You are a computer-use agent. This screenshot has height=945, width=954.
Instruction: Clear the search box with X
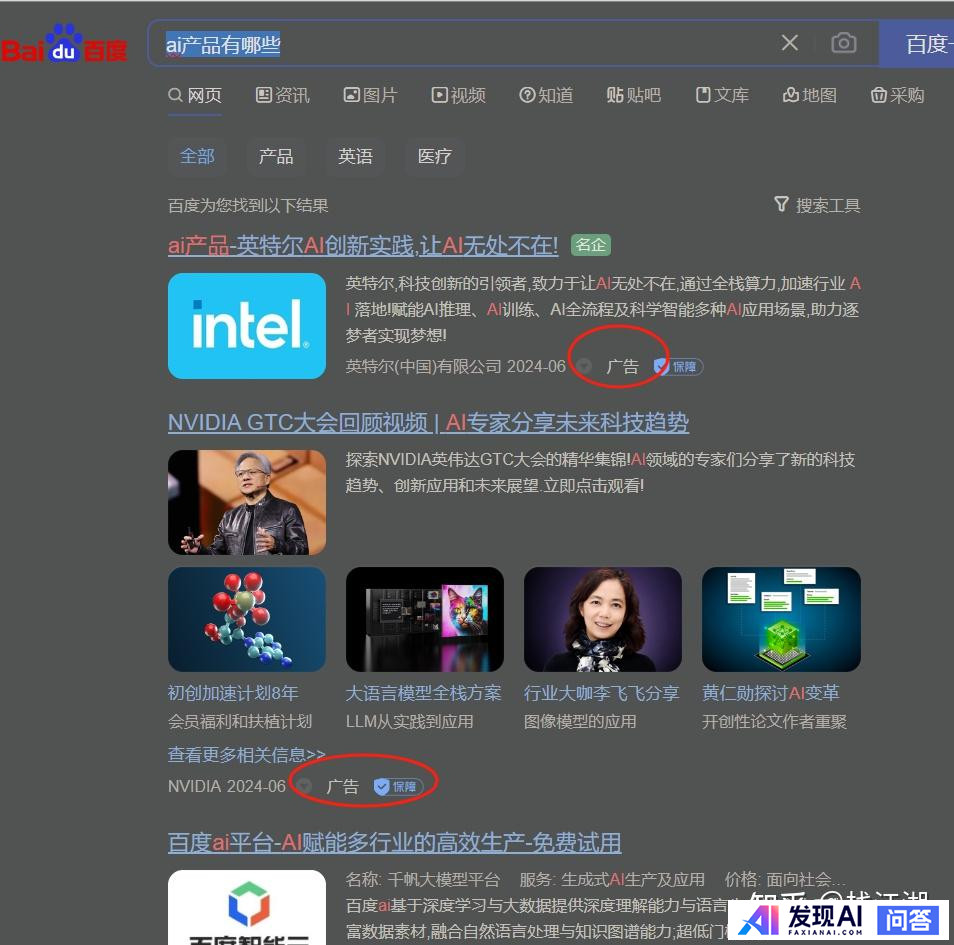click(790, 43)
